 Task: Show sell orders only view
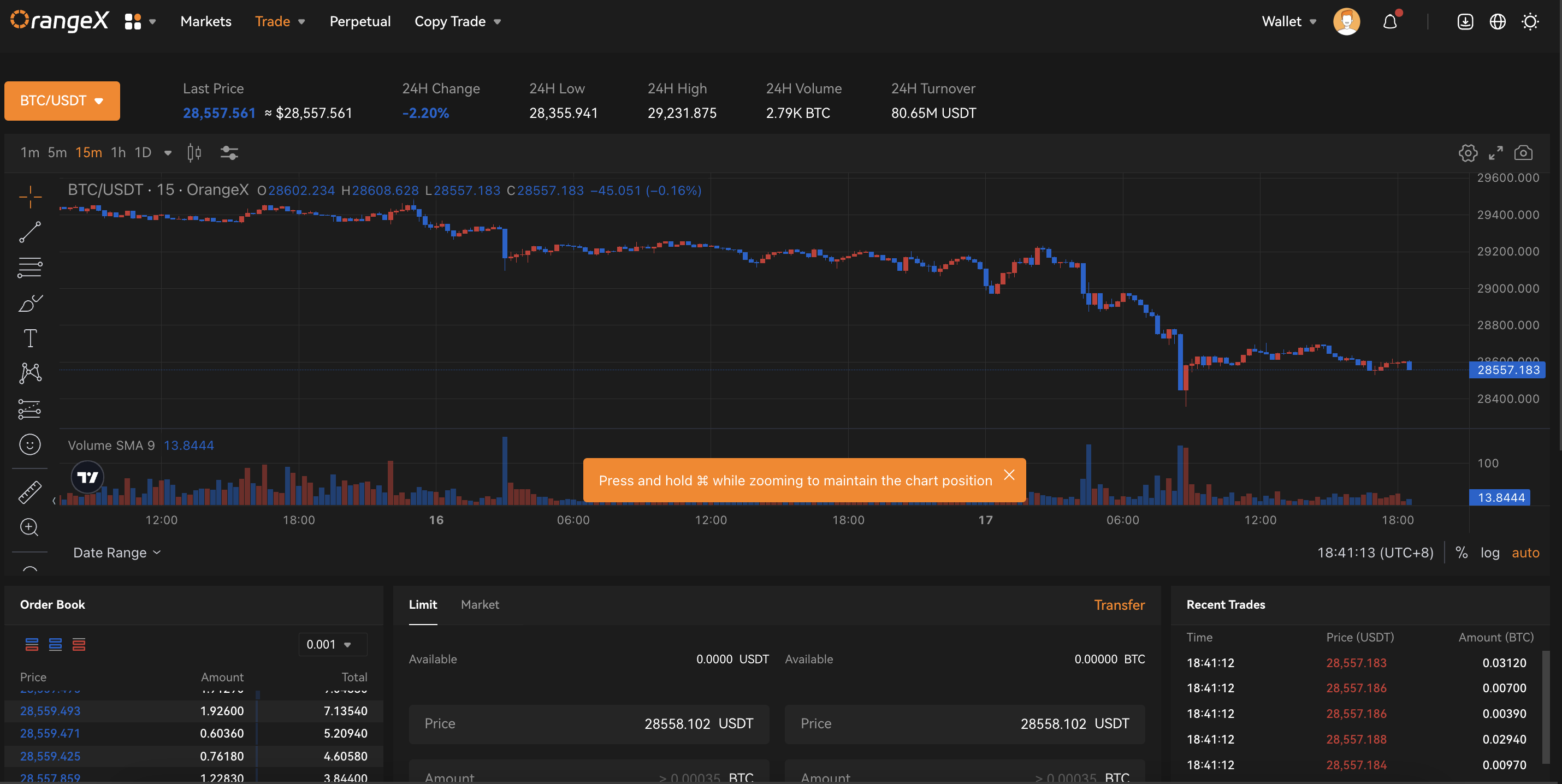79,645
